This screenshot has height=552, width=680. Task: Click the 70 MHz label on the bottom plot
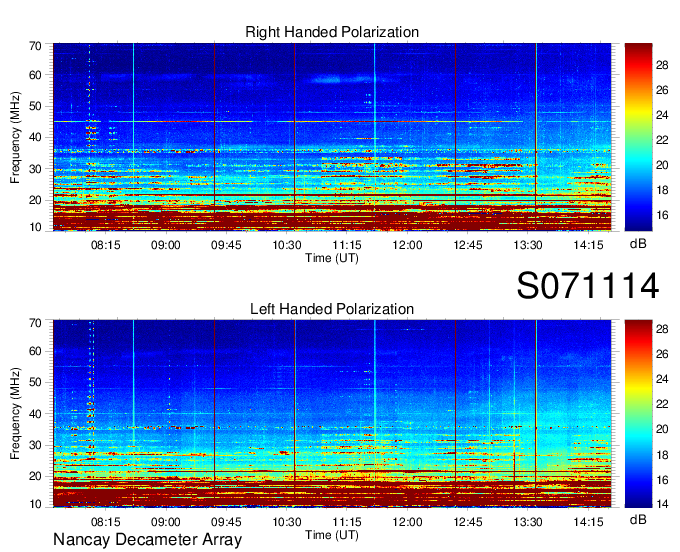click(x=35, y=323)
